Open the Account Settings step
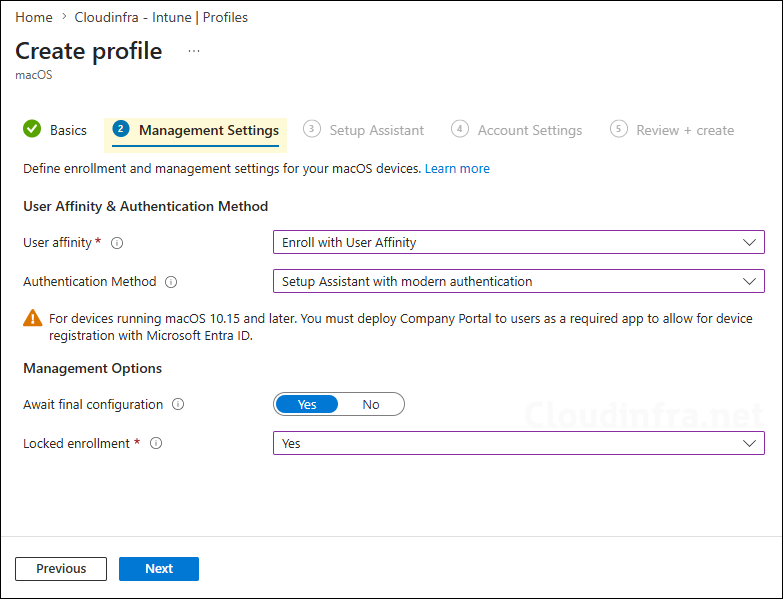Viewport: 783px width, 599px height. point(516,130)
